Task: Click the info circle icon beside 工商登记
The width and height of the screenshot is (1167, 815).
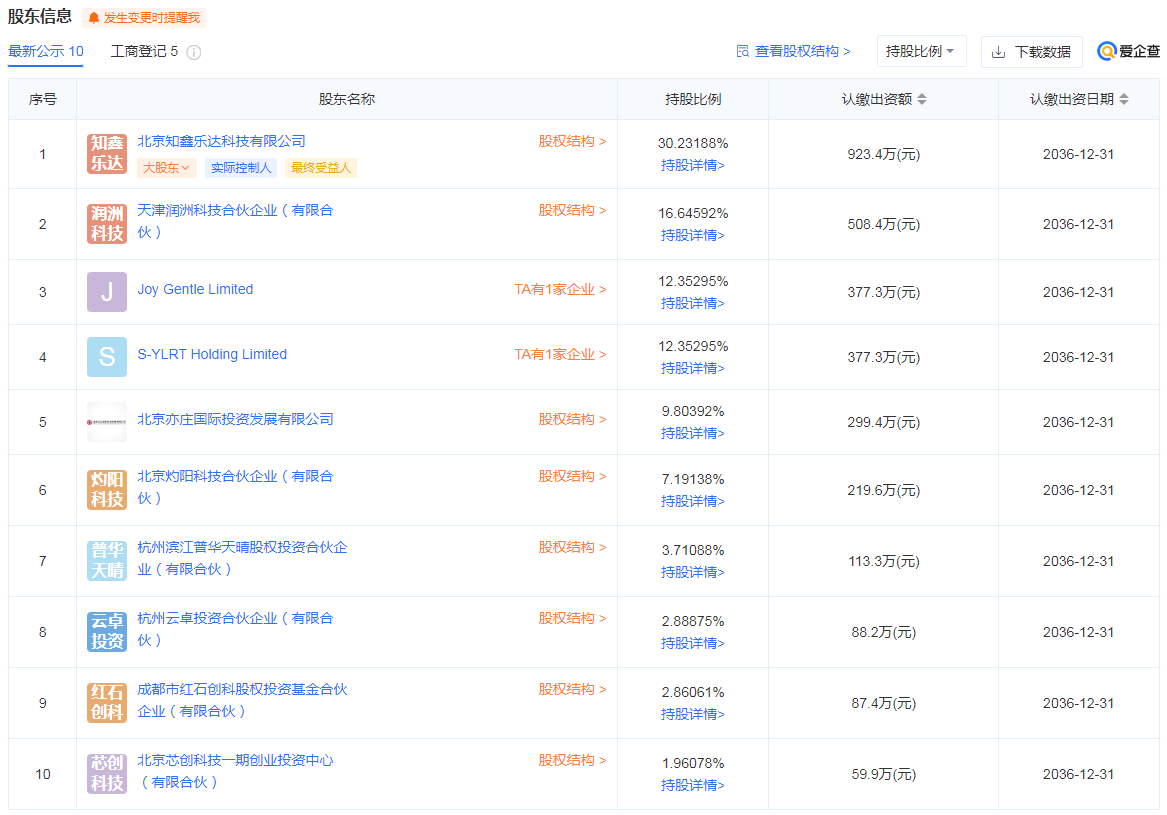Action: [x=194, y=52]
